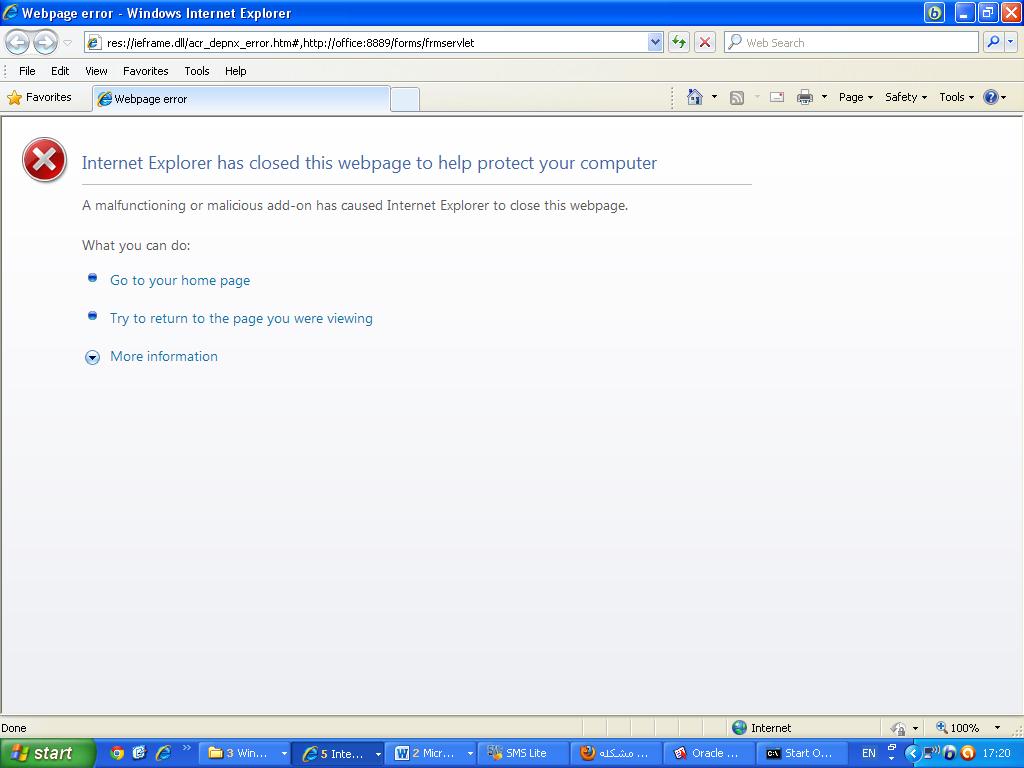Click the Print icon in command bar

[804, 97]
